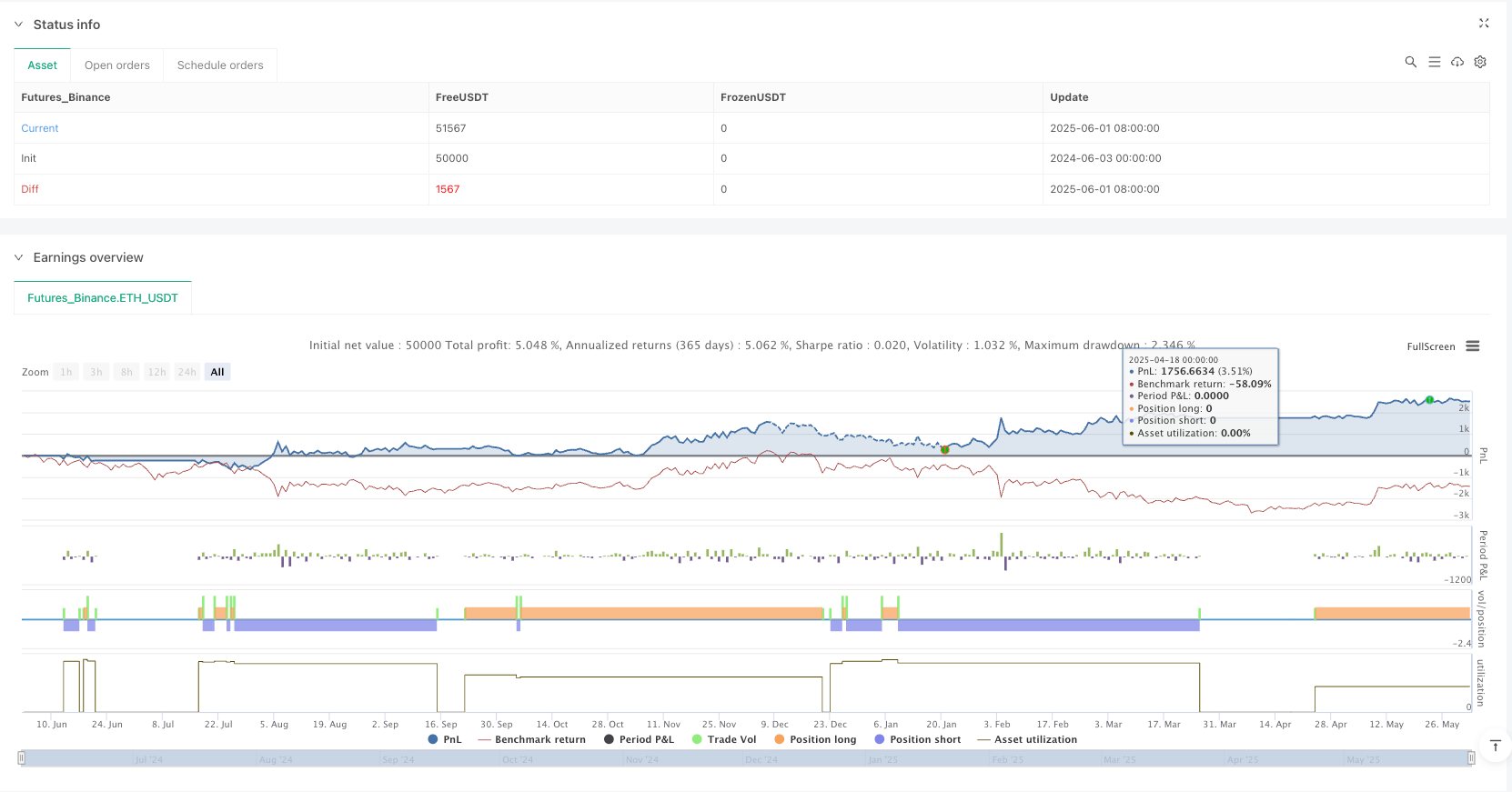
Task: Click the collapse arrows icon at top right
Action: point(1484,24)
